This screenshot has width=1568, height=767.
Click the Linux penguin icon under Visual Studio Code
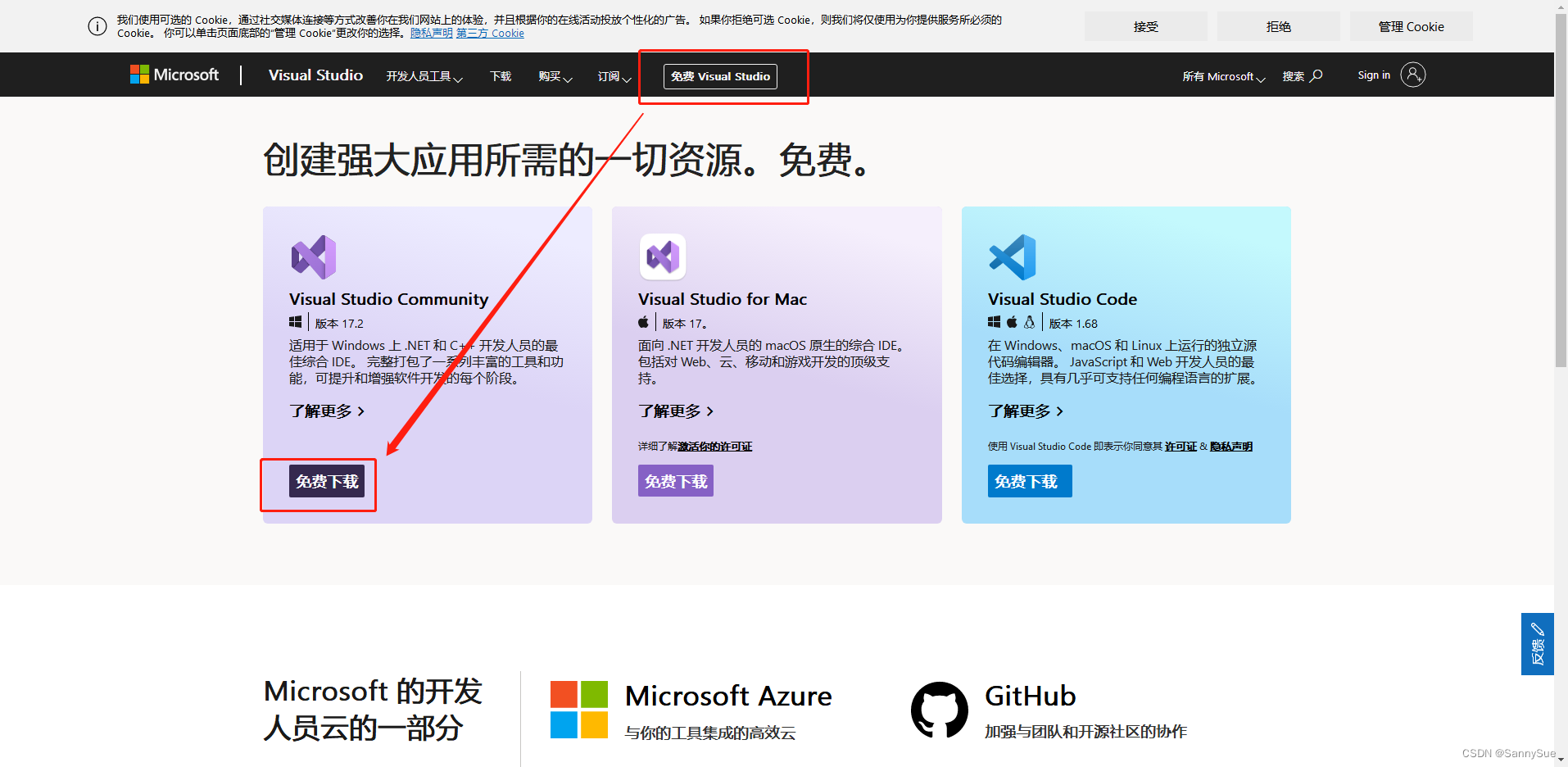tap(1030, 322)
